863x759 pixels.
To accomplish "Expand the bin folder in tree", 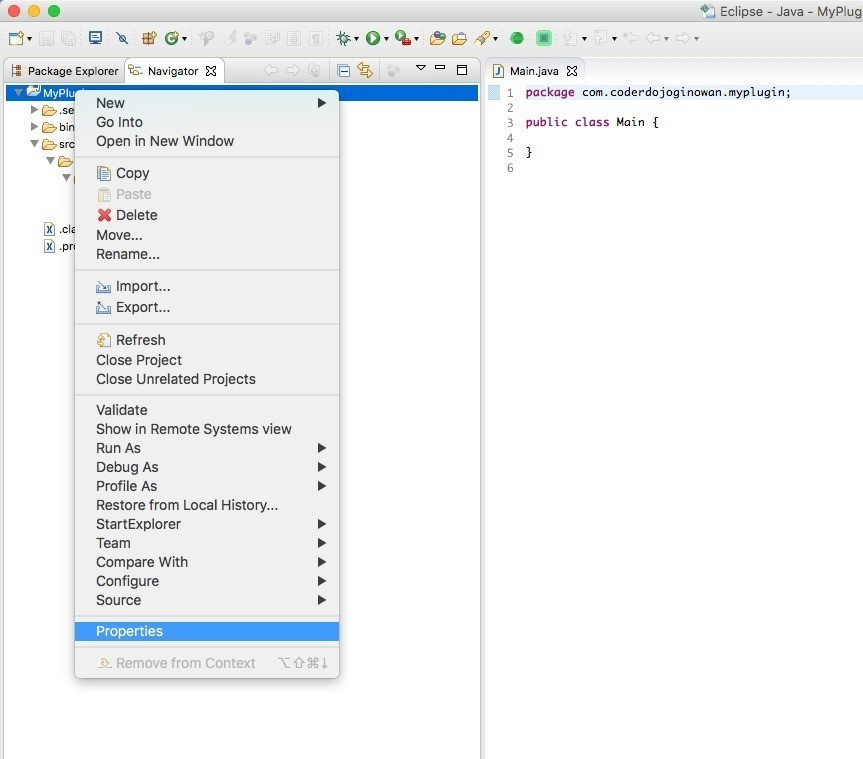I will pyautogui.click(x=35, y=127).
